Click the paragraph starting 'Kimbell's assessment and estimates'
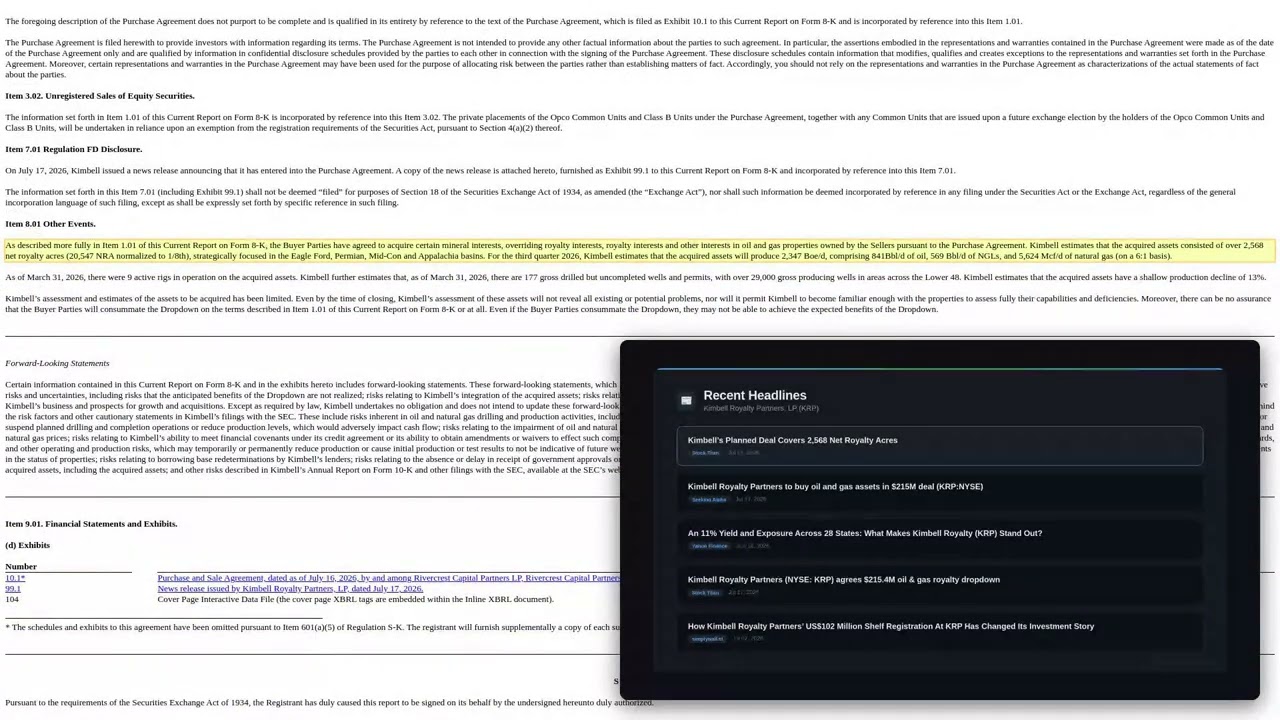The width and height of the screenshot is (1280, 720). 638,304
